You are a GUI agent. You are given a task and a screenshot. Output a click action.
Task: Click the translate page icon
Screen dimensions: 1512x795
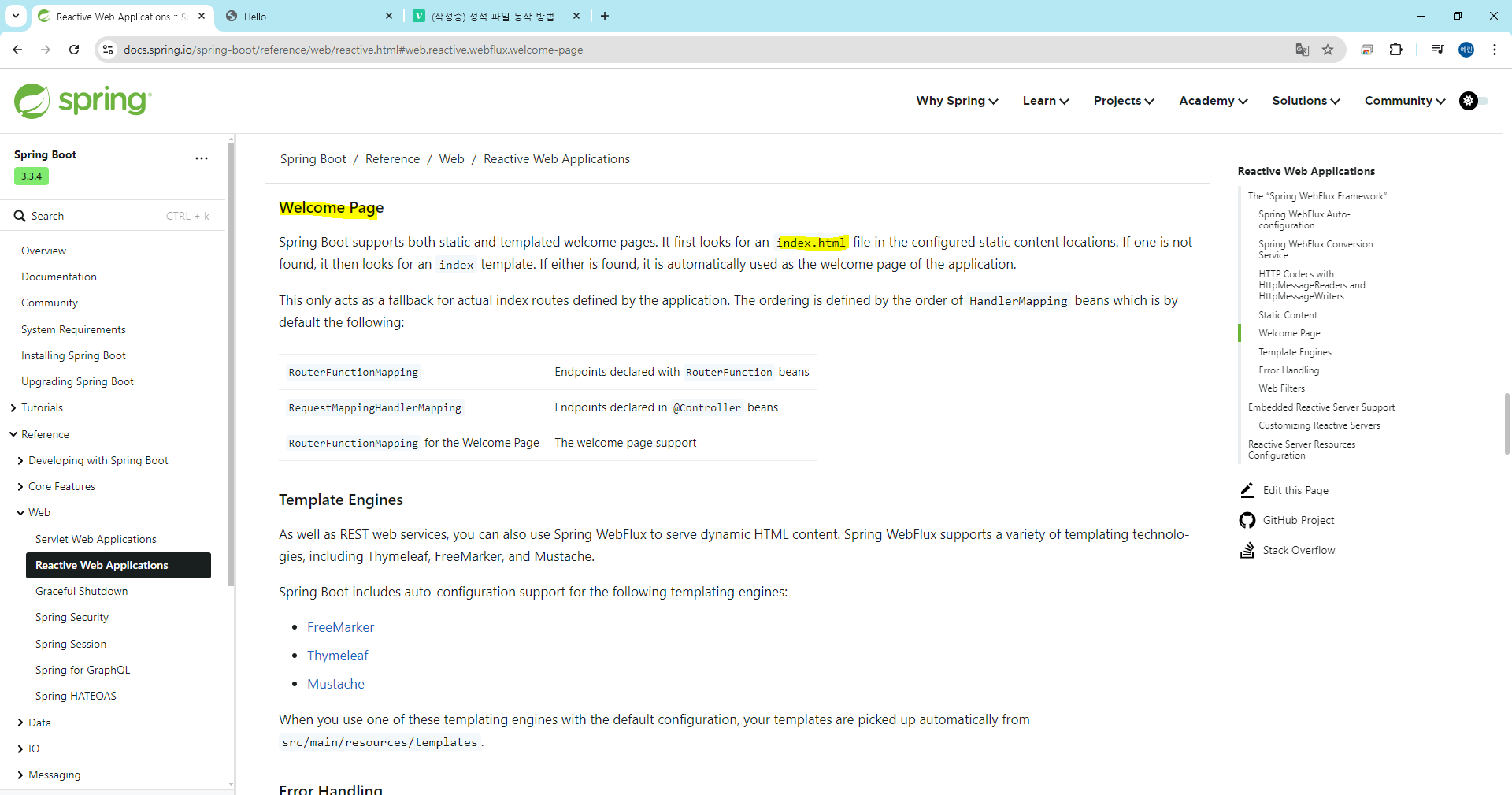point(1303,50)
